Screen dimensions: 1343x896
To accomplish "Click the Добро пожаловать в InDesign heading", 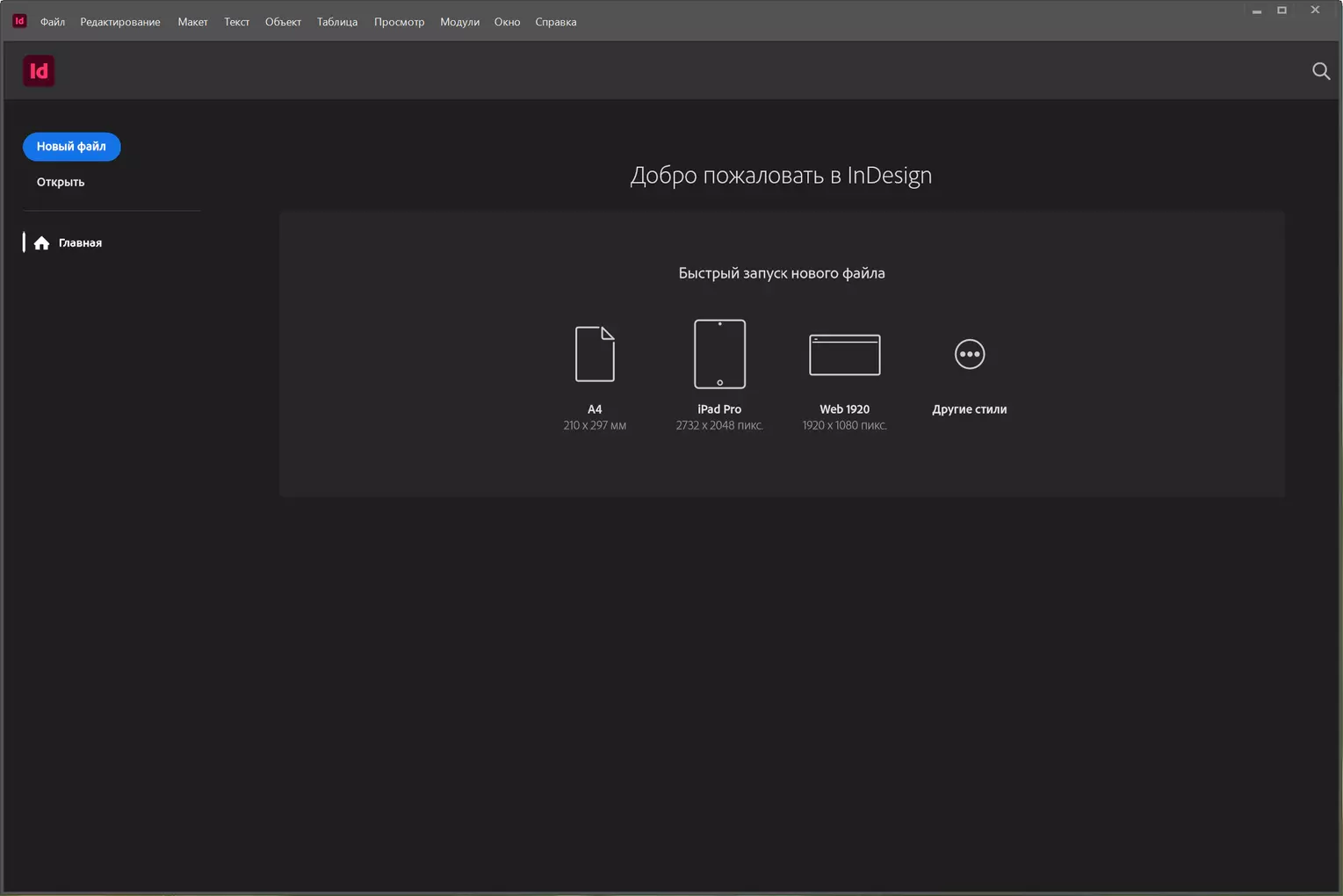I will pyautogui.click(x=781, y=176).
